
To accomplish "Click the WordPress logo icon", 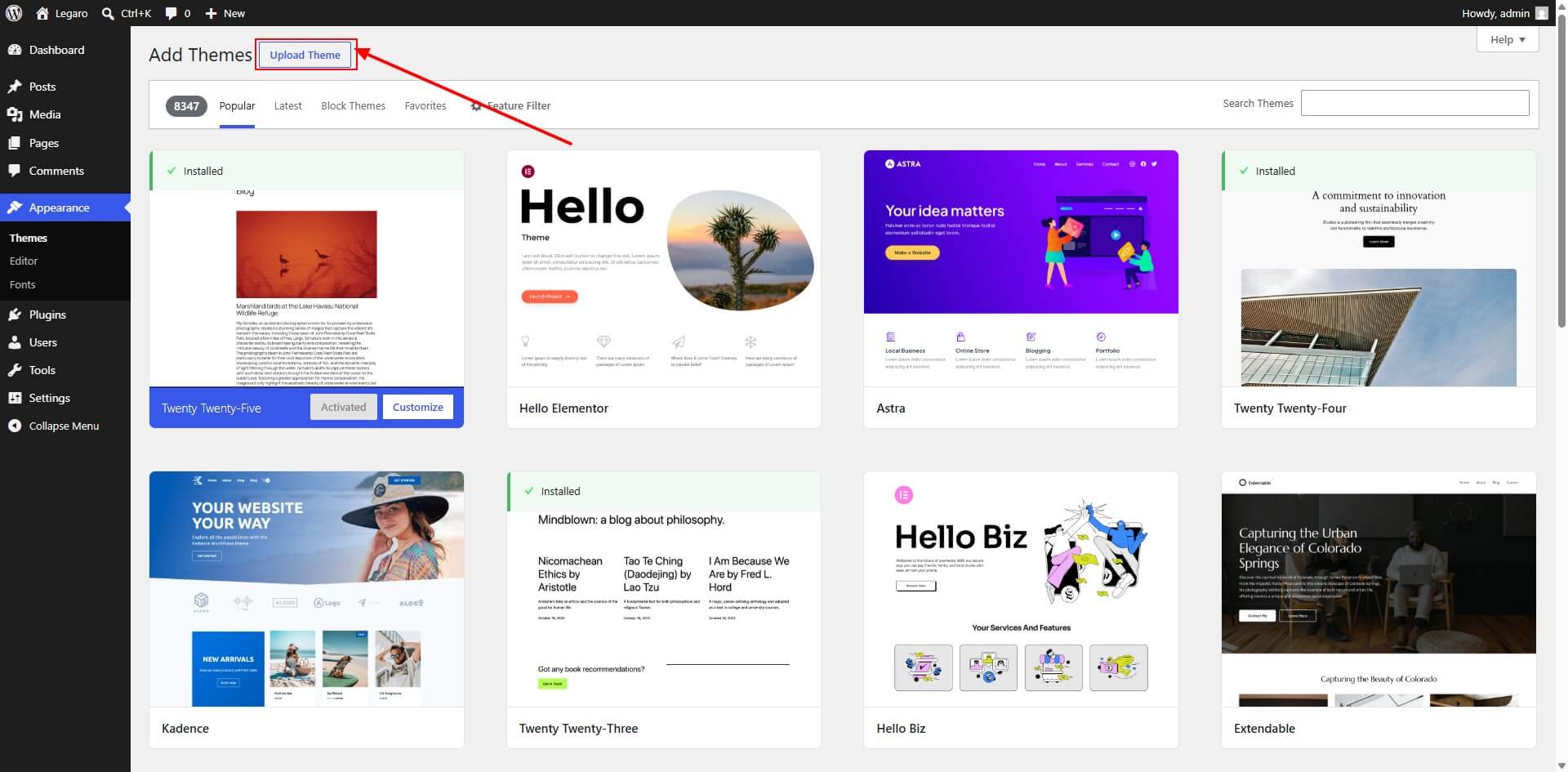I will [14, 13].
